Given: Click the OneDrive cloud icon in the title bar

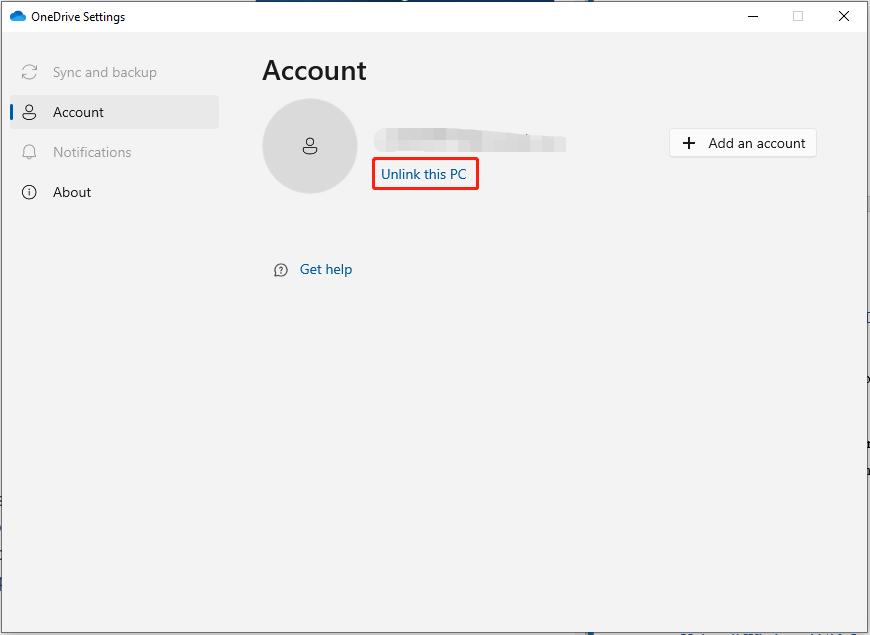Looking at the screenshot, I should click(x=17, y=16).
